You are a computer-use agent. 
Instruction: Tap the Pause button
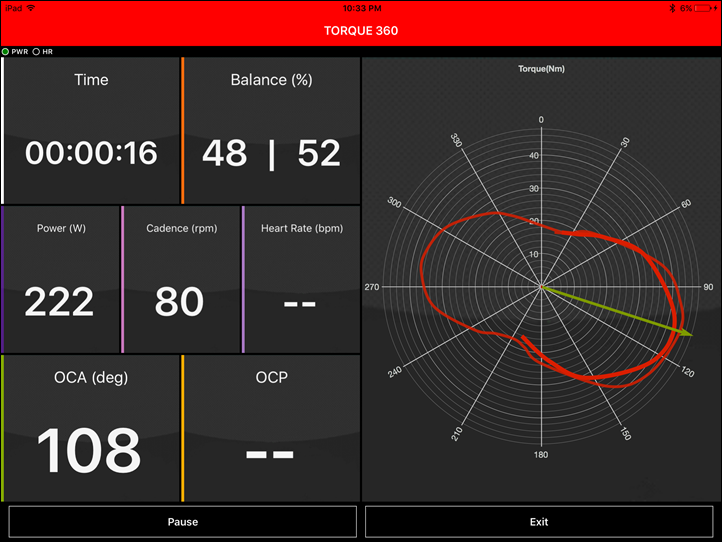click(x=182, y=522)
